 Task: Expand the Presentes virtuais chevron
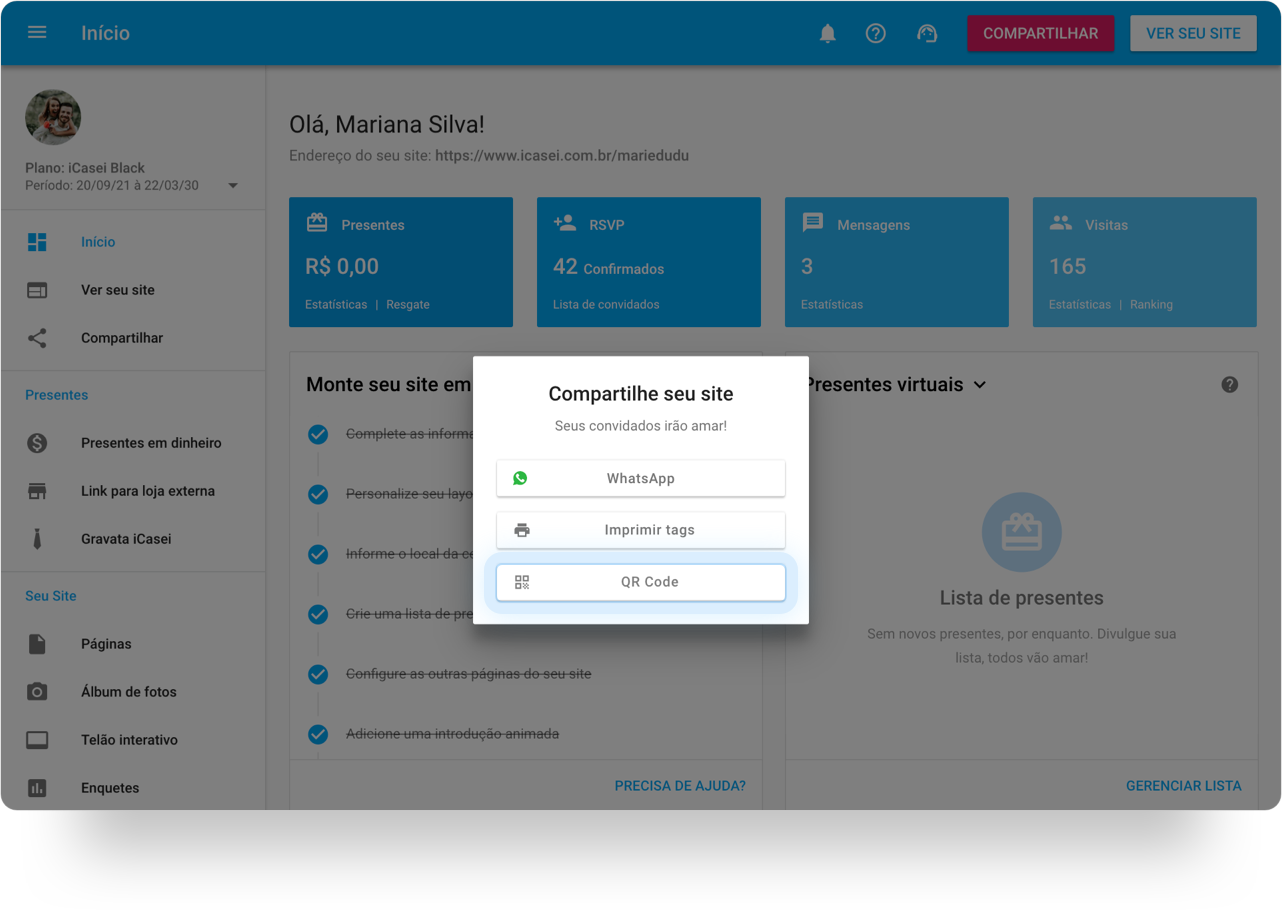(980, 385)
